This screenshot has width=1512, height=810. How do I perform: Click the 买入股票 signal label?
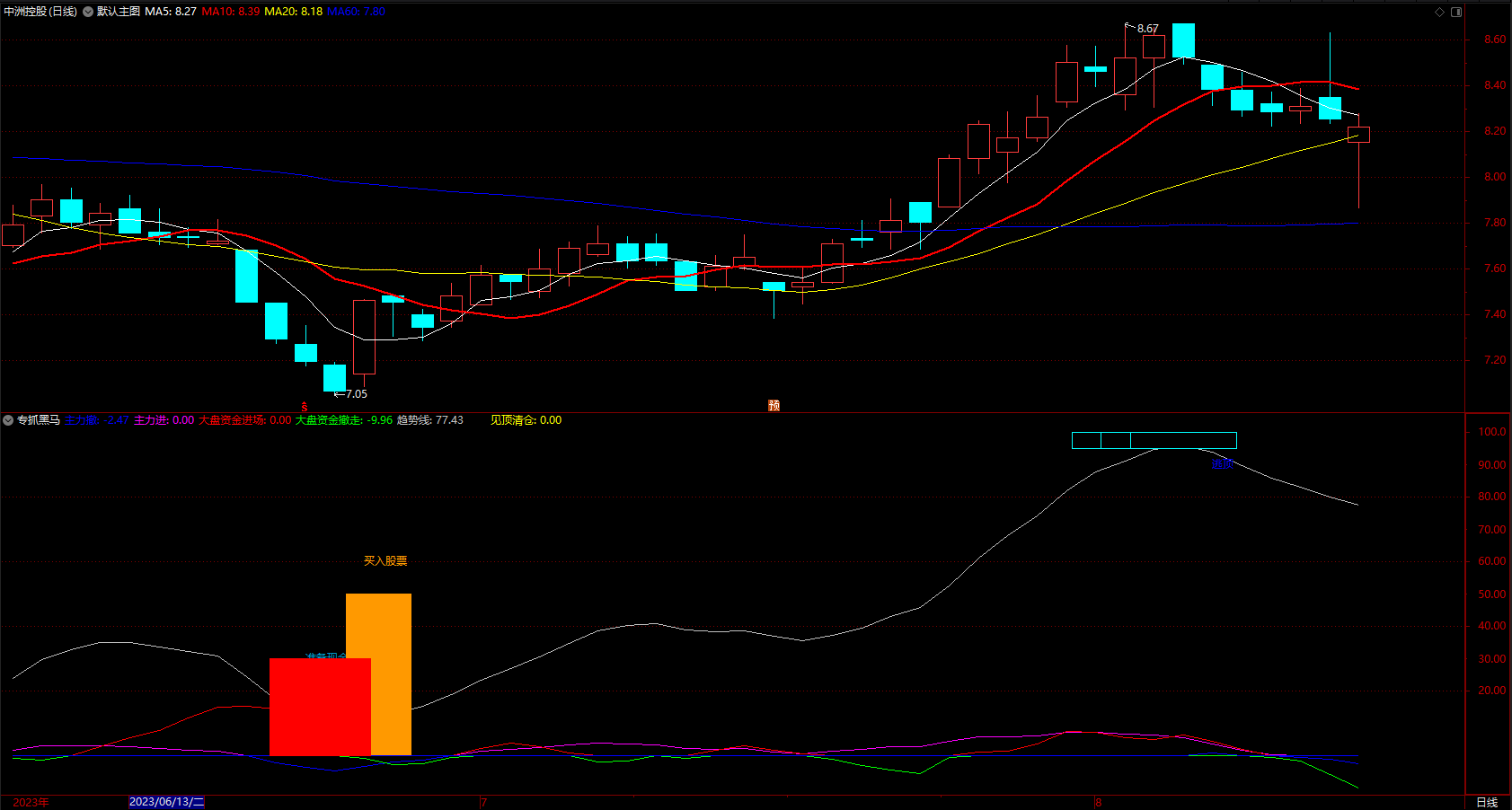coord(385,560)
